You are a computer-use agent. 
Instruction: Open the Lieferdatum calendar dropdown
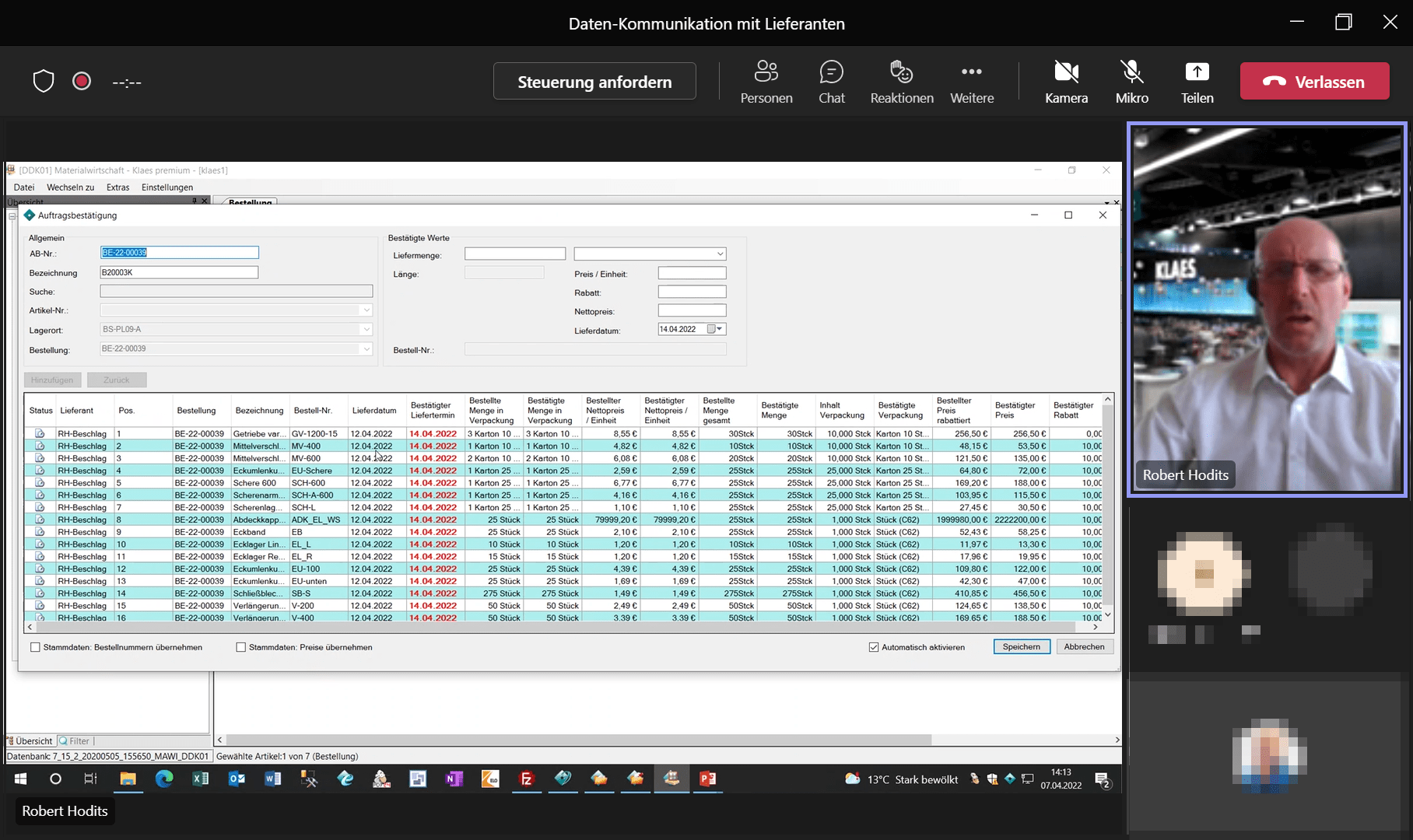tap(719, 329)
